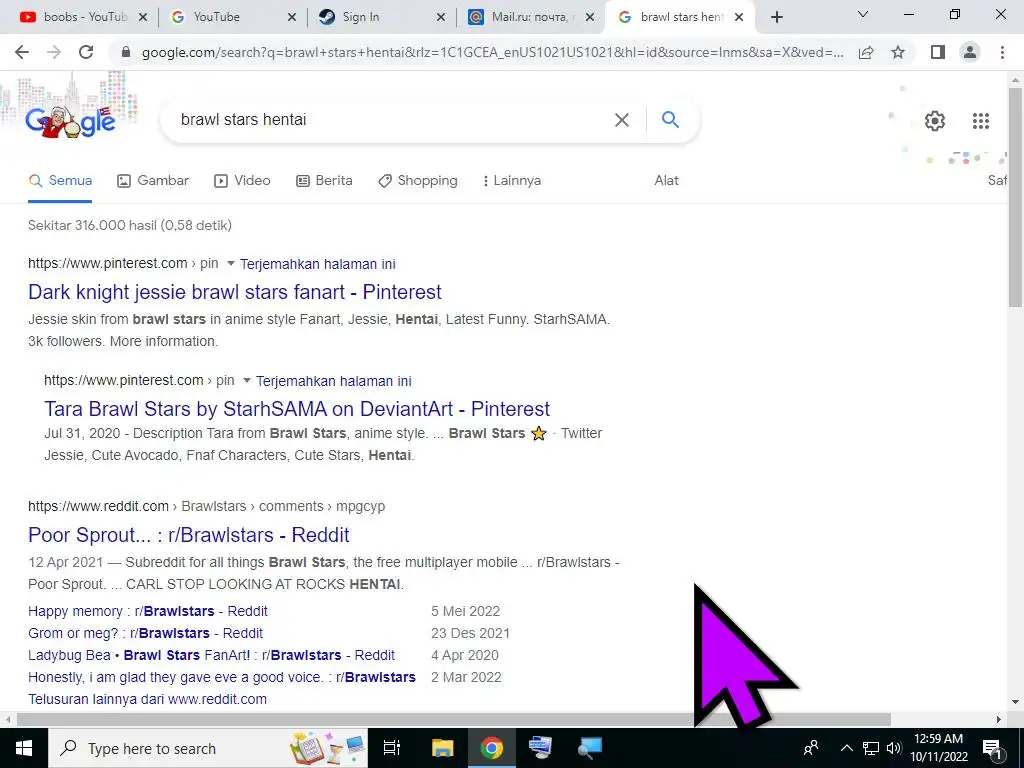Open the Chrome three-dot menu
Screen dimensions: 1024x768
click(x=1002, y=52)
